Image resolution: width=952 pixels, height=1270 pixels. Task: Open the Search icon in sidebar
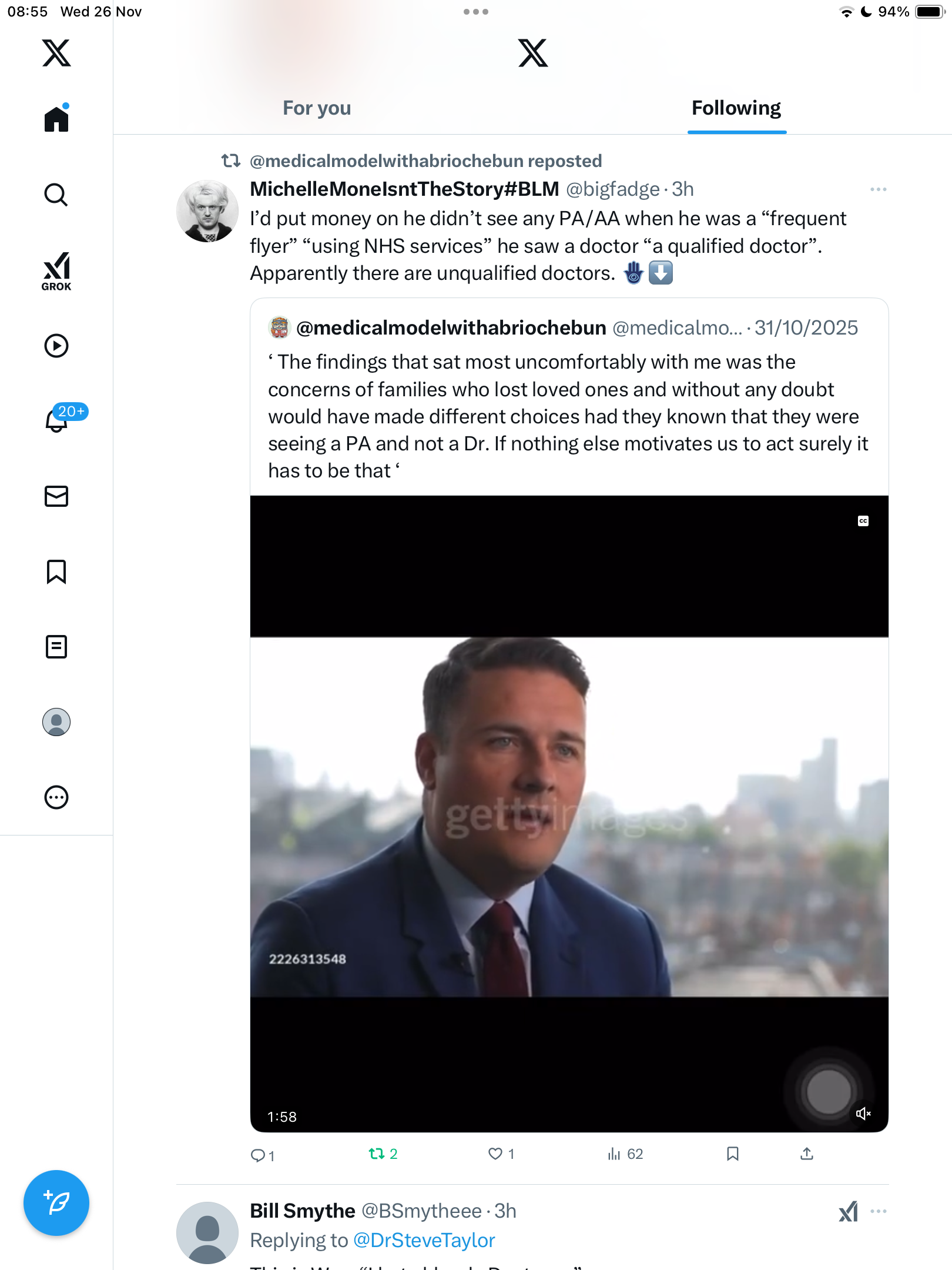point(56,195)
